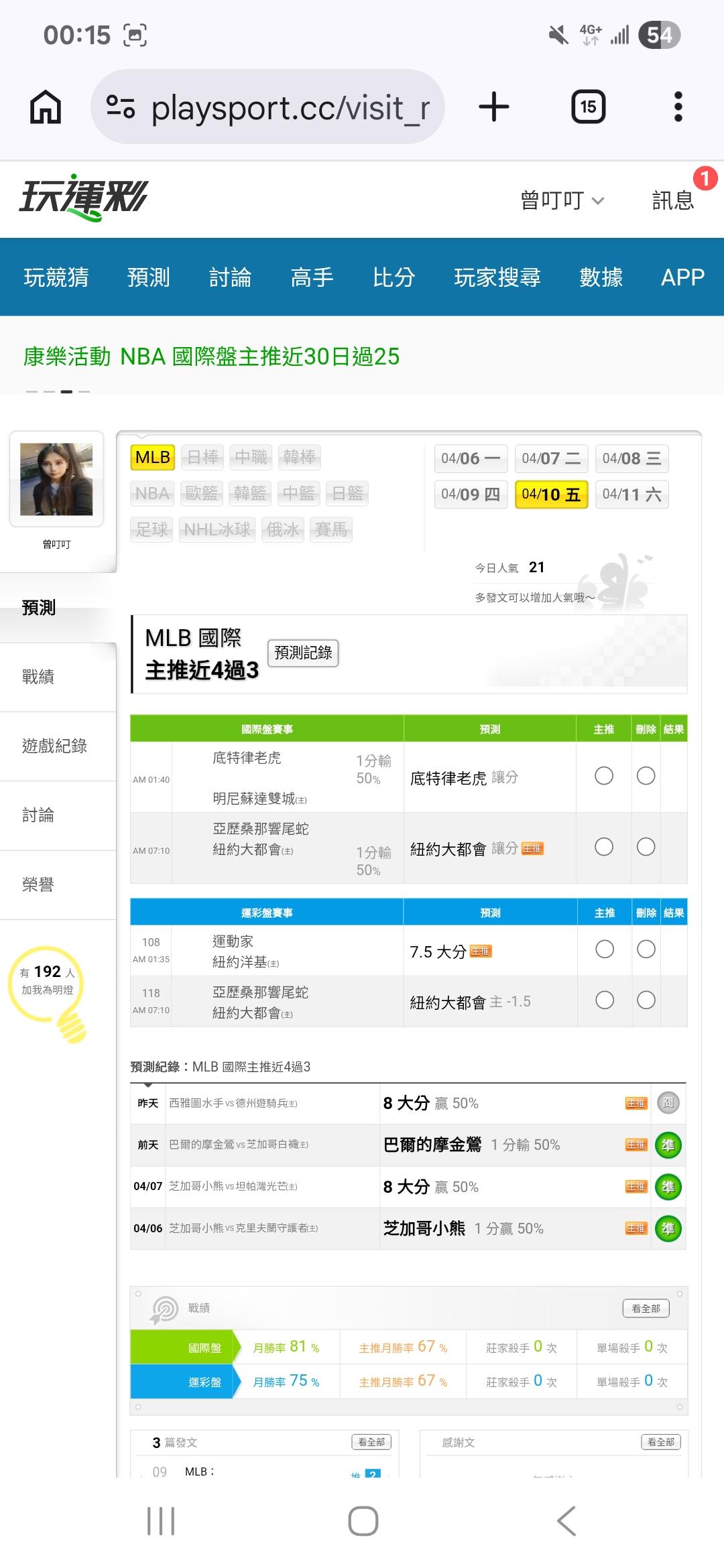Expand the 預測紀錄 list triangle marker

click(148, 1085)
